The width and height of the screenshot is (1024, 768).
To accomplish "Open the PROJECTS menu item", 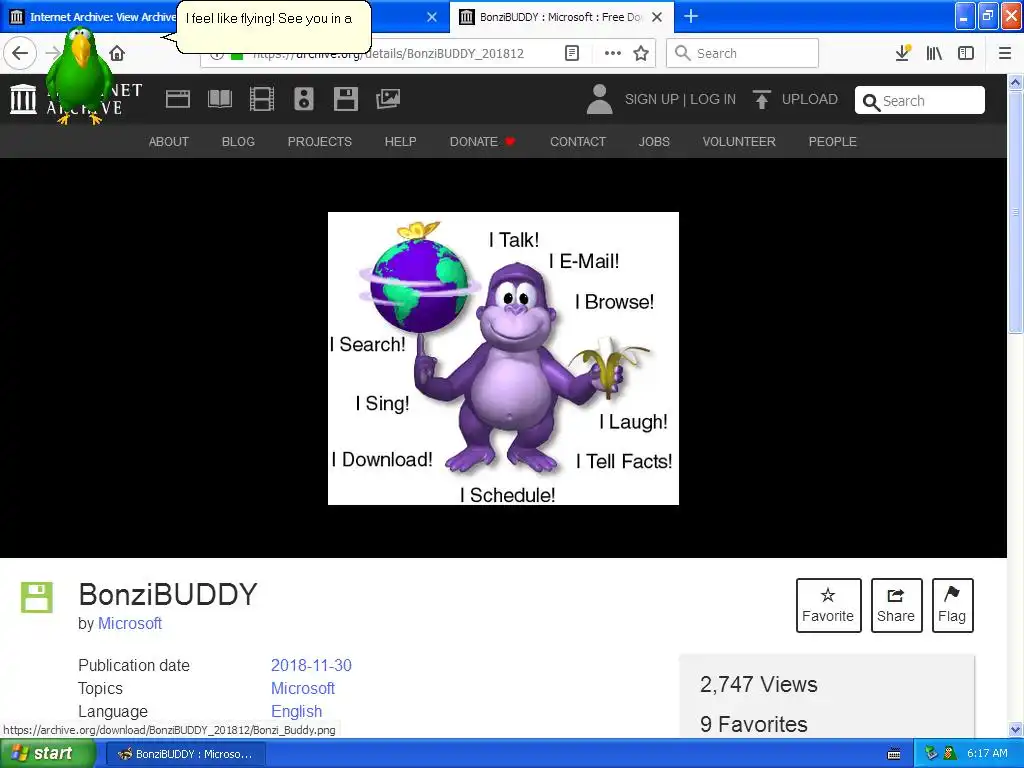I will [320, 142].
